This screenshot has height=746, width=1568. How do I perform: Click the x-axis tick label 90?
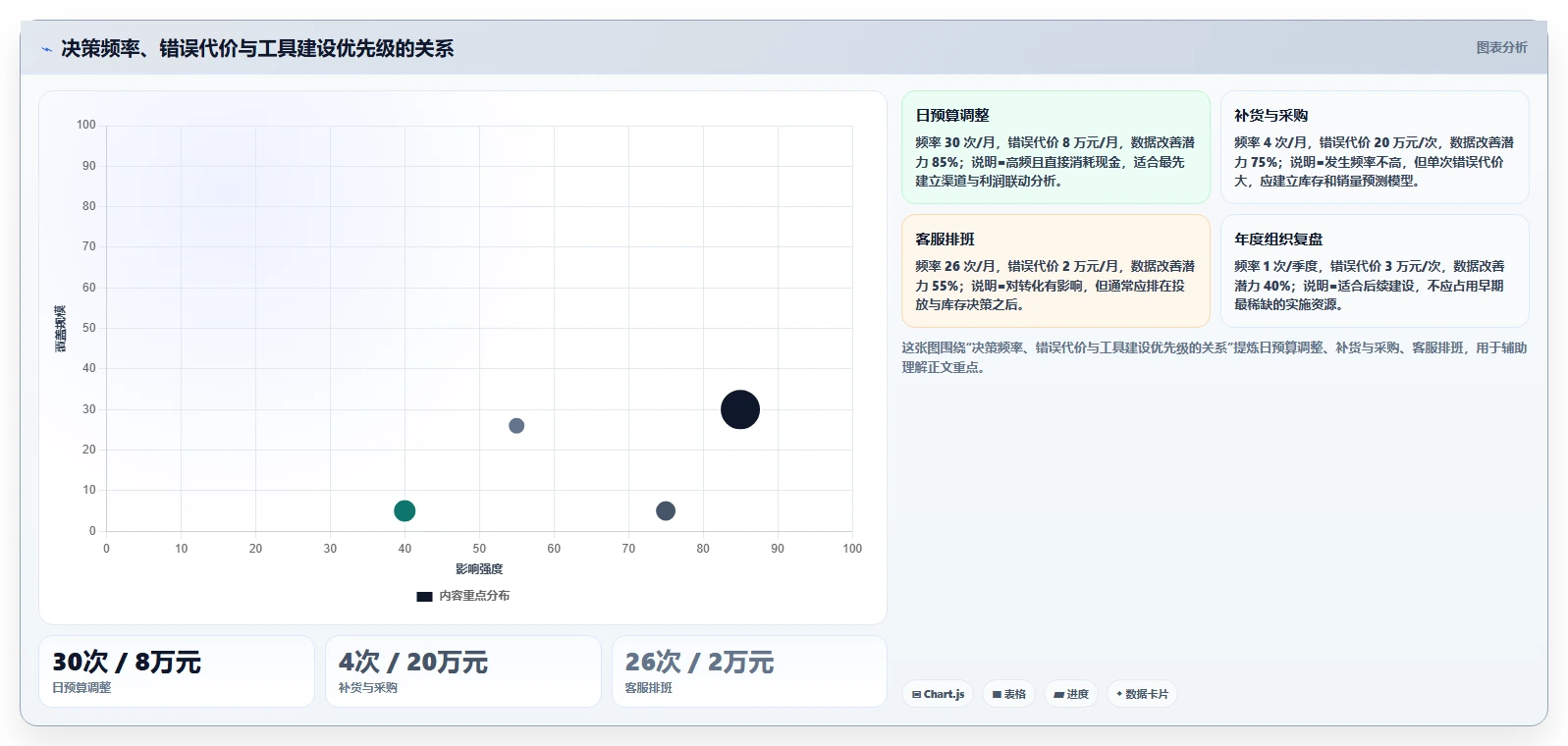(x=778, y=549)
